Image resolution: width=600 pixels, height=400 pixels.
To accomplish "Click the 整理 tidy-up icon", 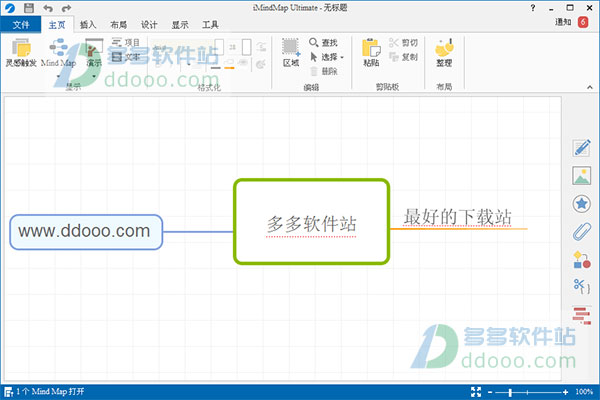I will [444, 52].
